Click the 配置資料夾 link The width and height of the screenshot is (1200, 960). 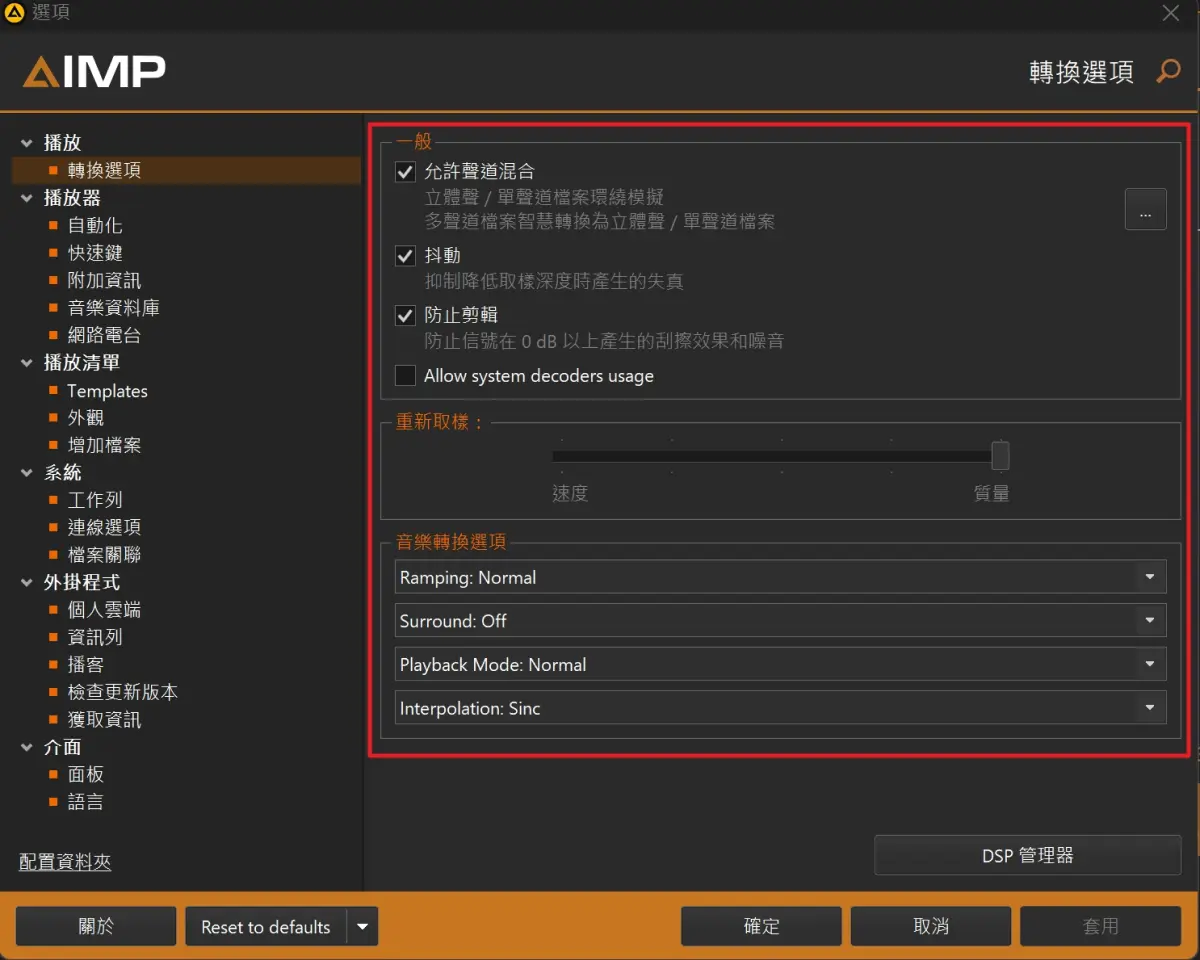pos(65,862)
